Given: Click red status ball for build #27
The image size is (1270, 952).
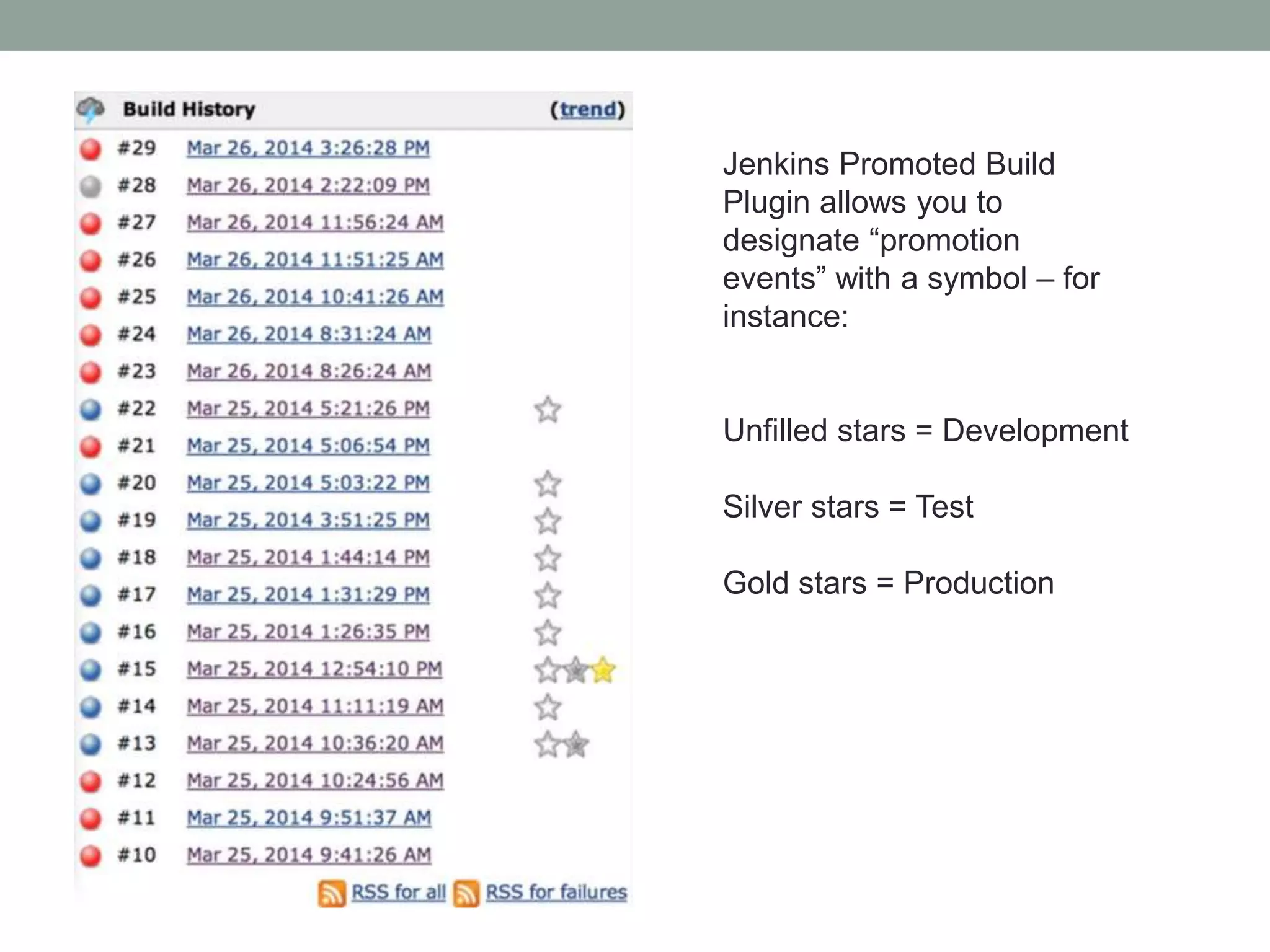Looking at the screenshot, I should coord(91,223).
